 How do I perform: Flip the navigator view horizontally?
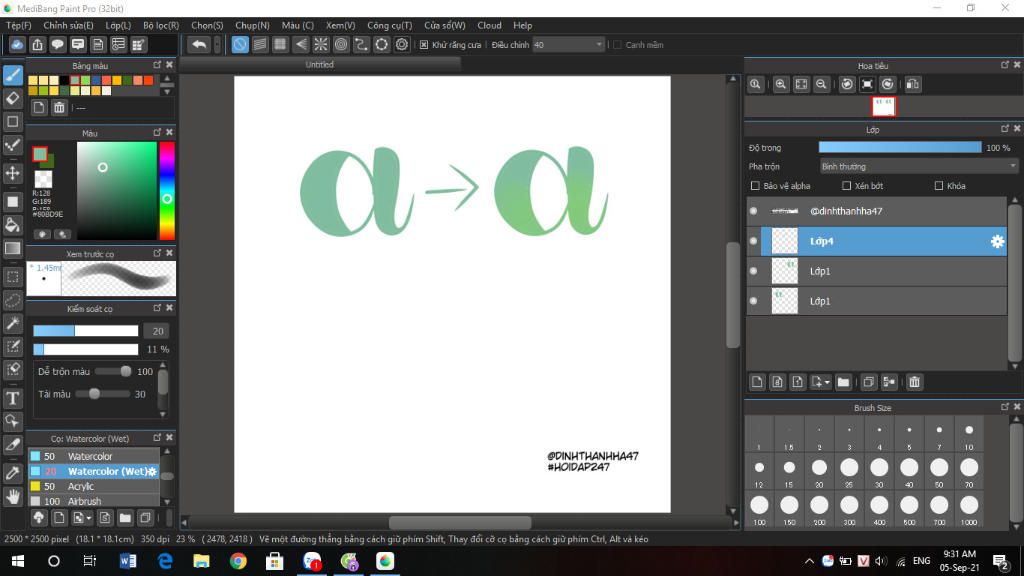point(913,84)
